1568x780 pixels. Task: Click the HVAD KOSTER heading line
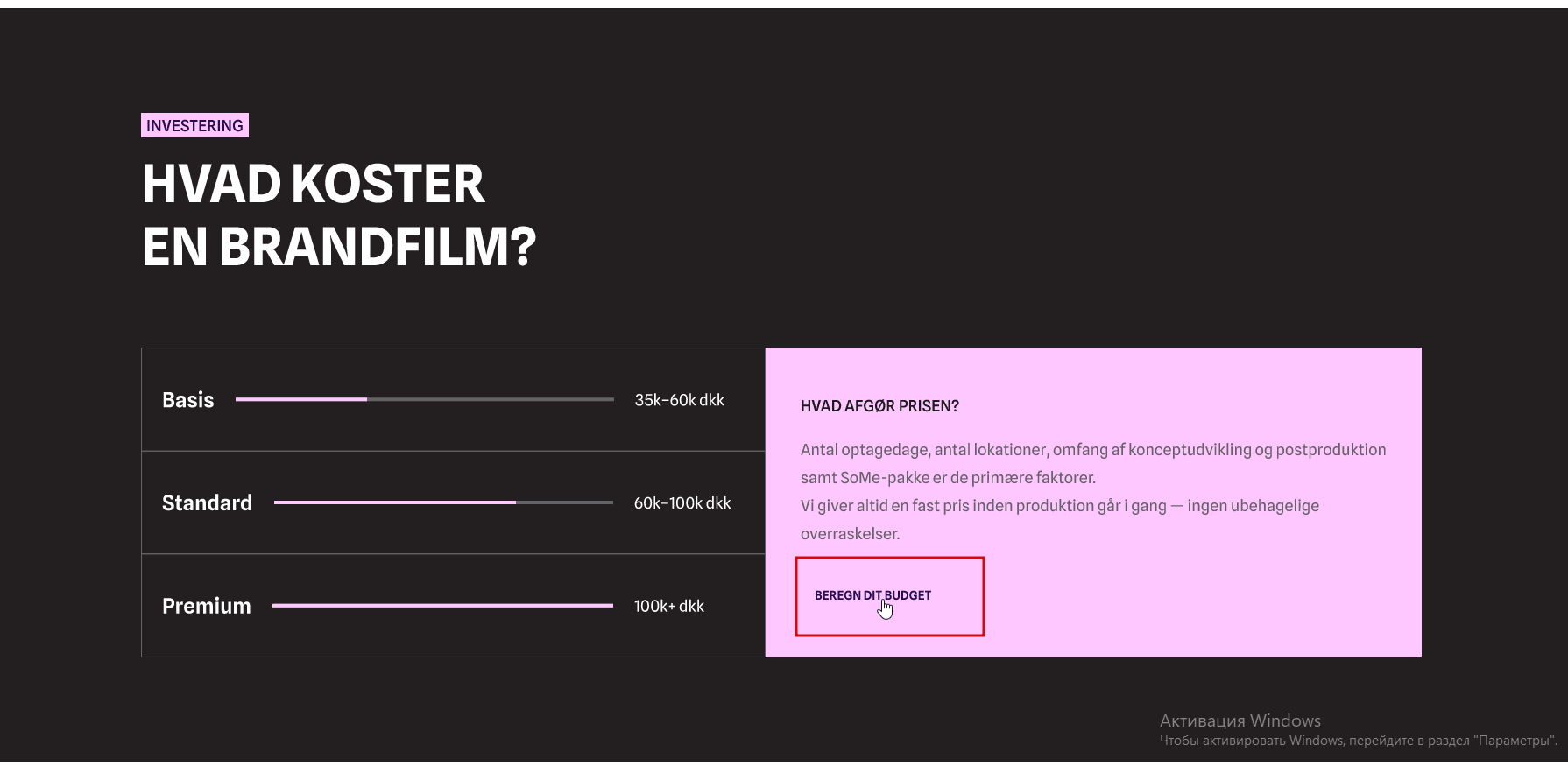point(313,184)
